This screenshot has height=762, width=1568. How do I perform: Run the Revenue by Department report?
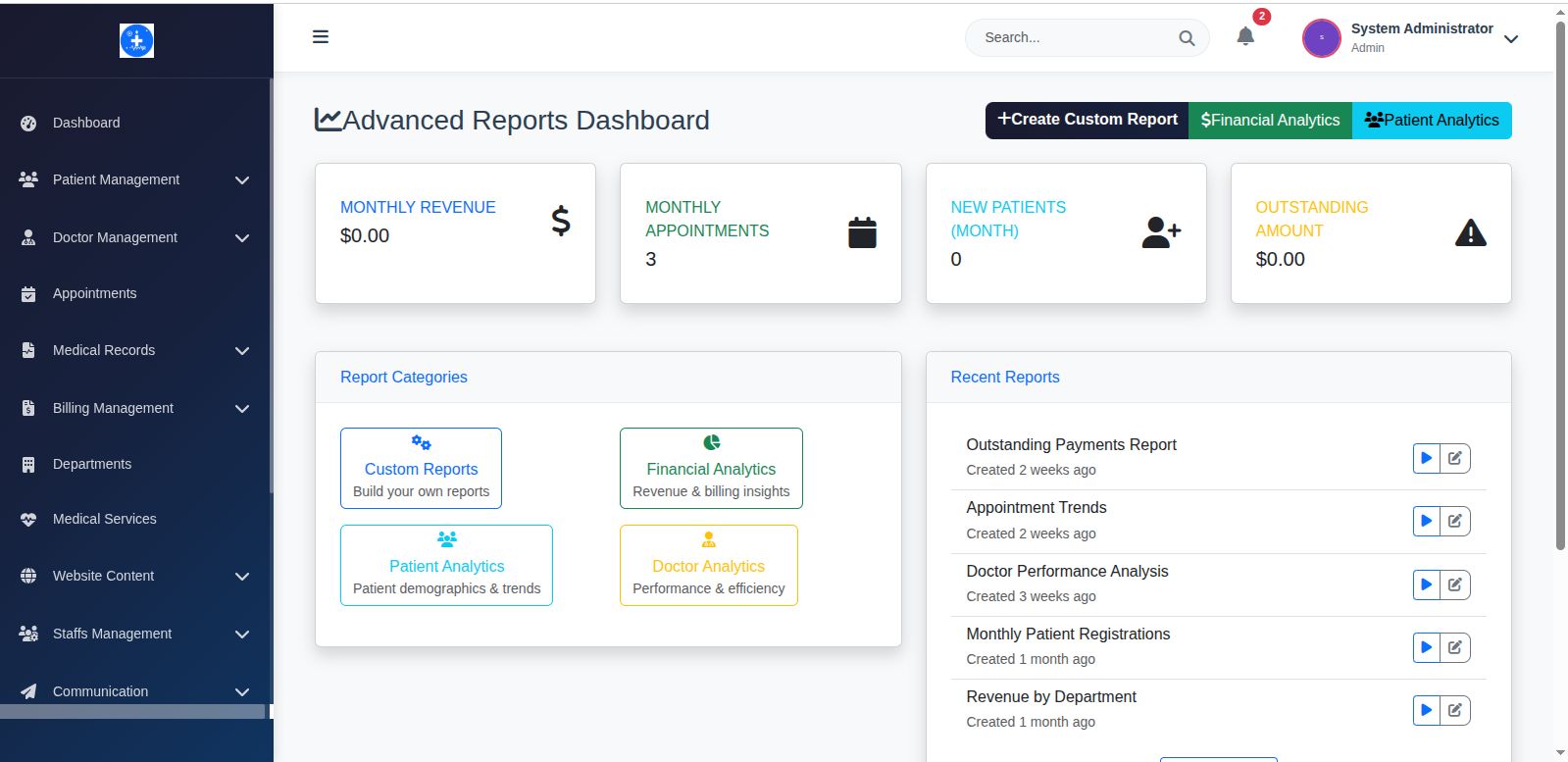[1426, 710]
